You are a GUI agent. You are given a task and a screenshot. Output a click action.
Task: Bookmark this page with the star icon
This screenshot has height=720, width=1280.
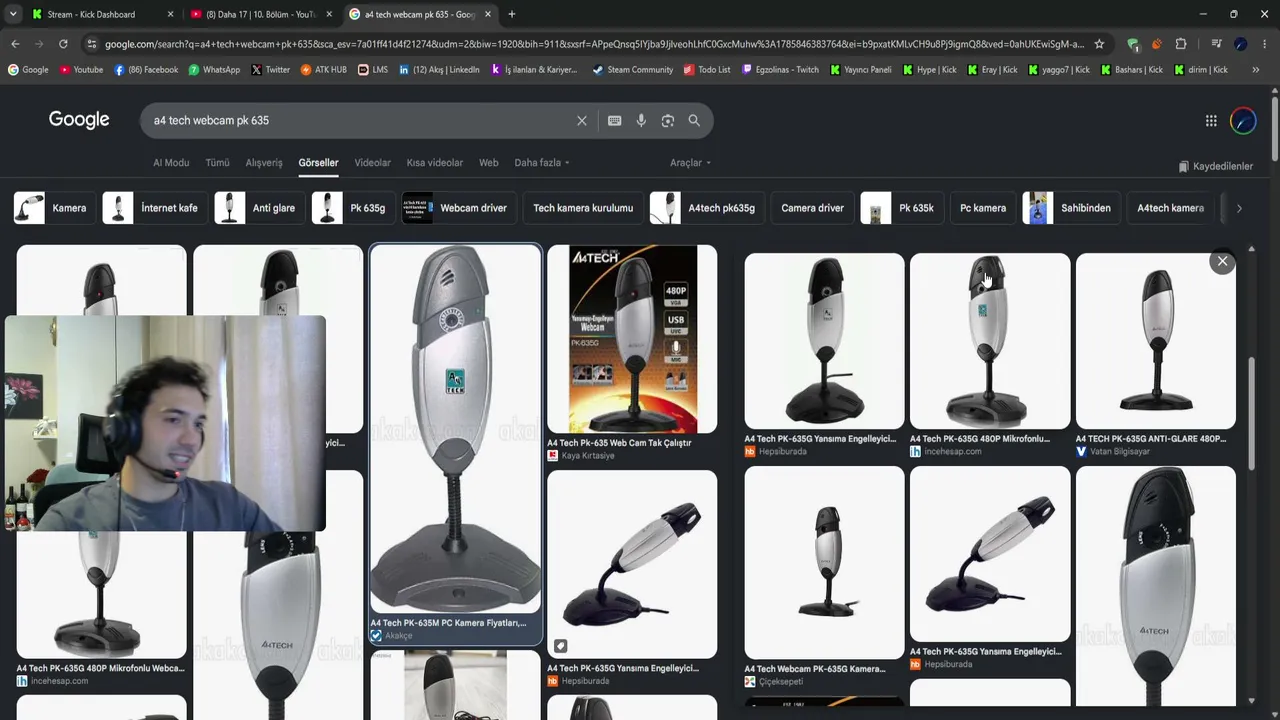(1099, 44)
